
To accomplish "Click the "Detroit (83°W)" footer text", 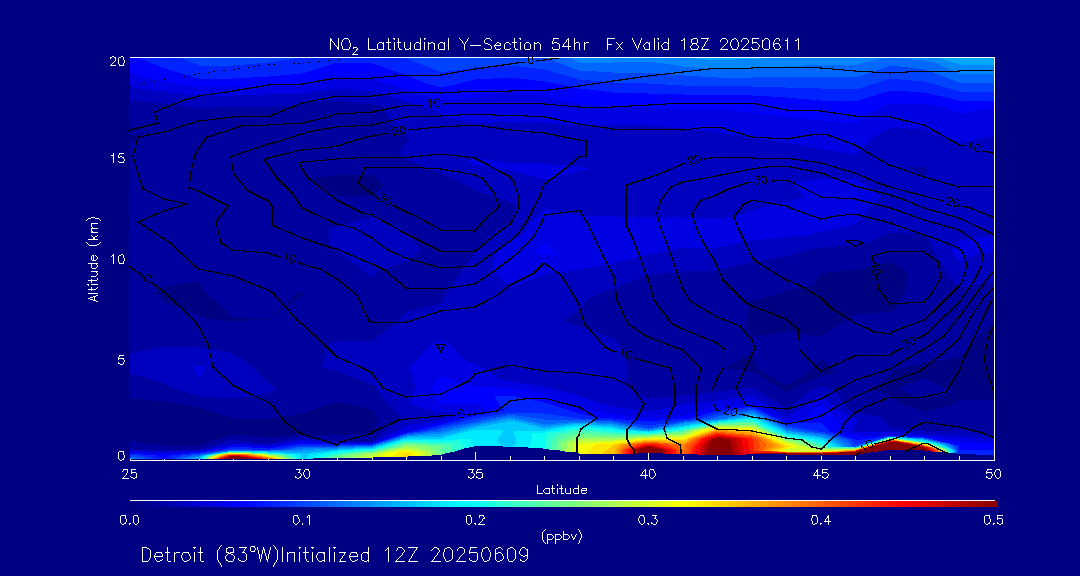I will [208, 555].
